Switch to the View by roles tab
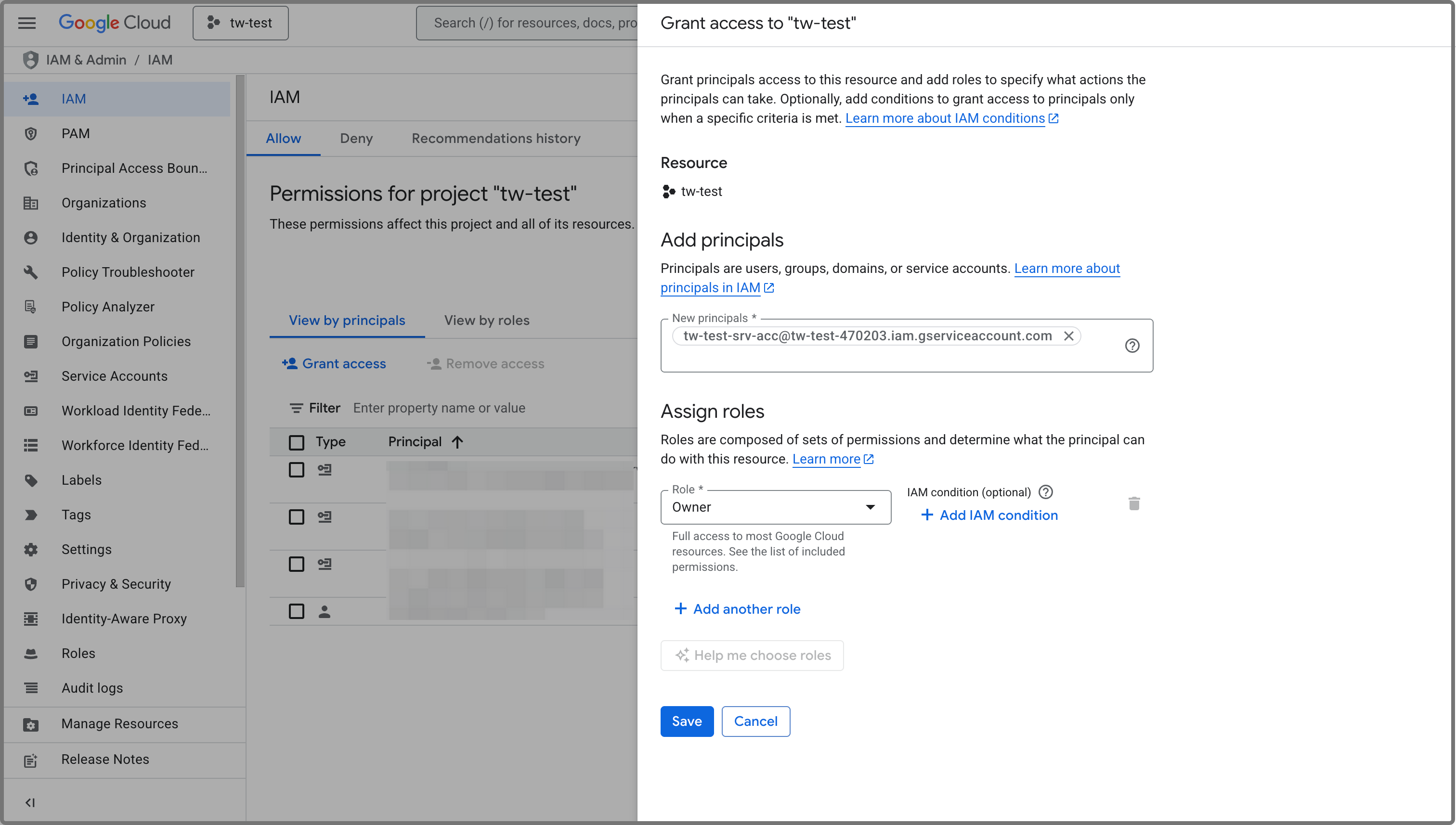 click(486, 320)
